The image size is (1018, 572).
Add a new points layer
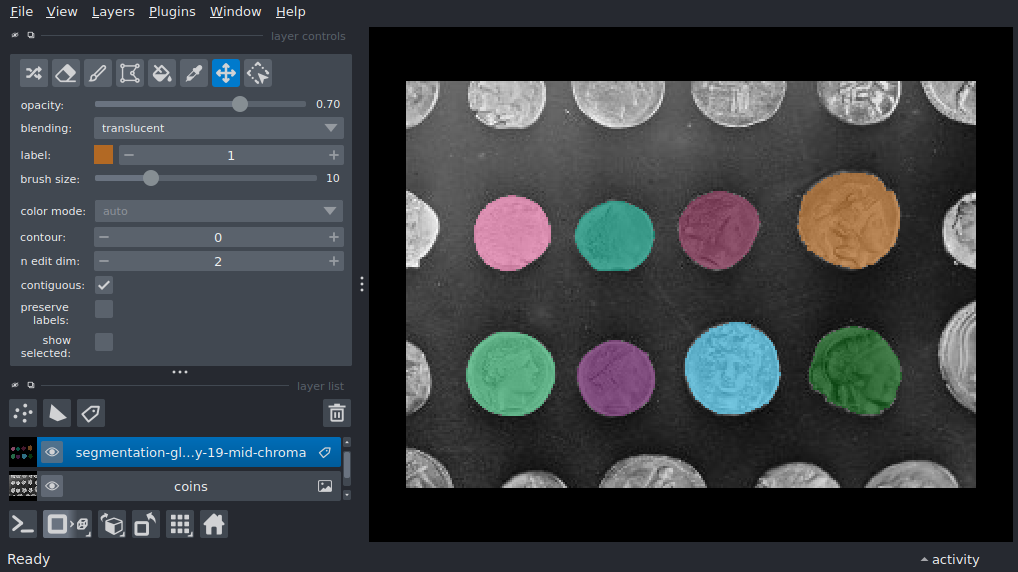pyautogui.click(x=23, y=413)
